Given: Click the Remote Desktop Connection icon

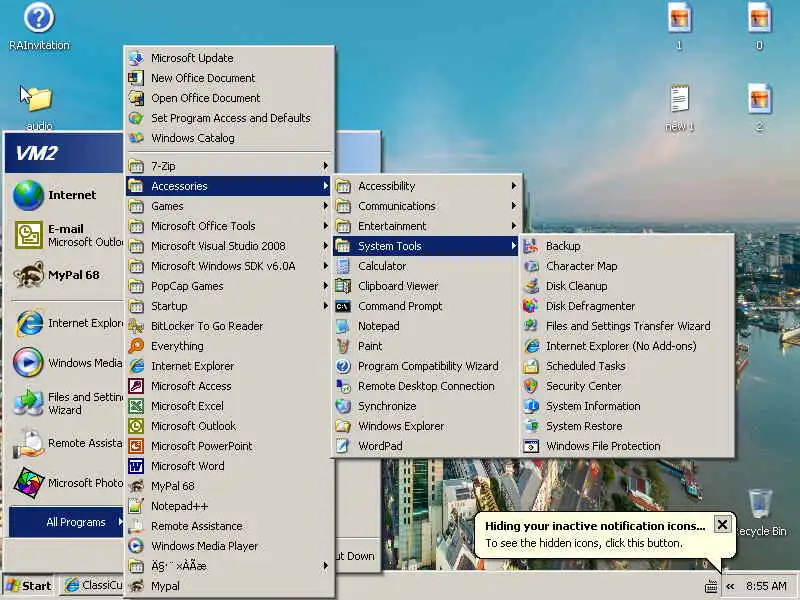Looking at the screenshot, I should point(343,386).
